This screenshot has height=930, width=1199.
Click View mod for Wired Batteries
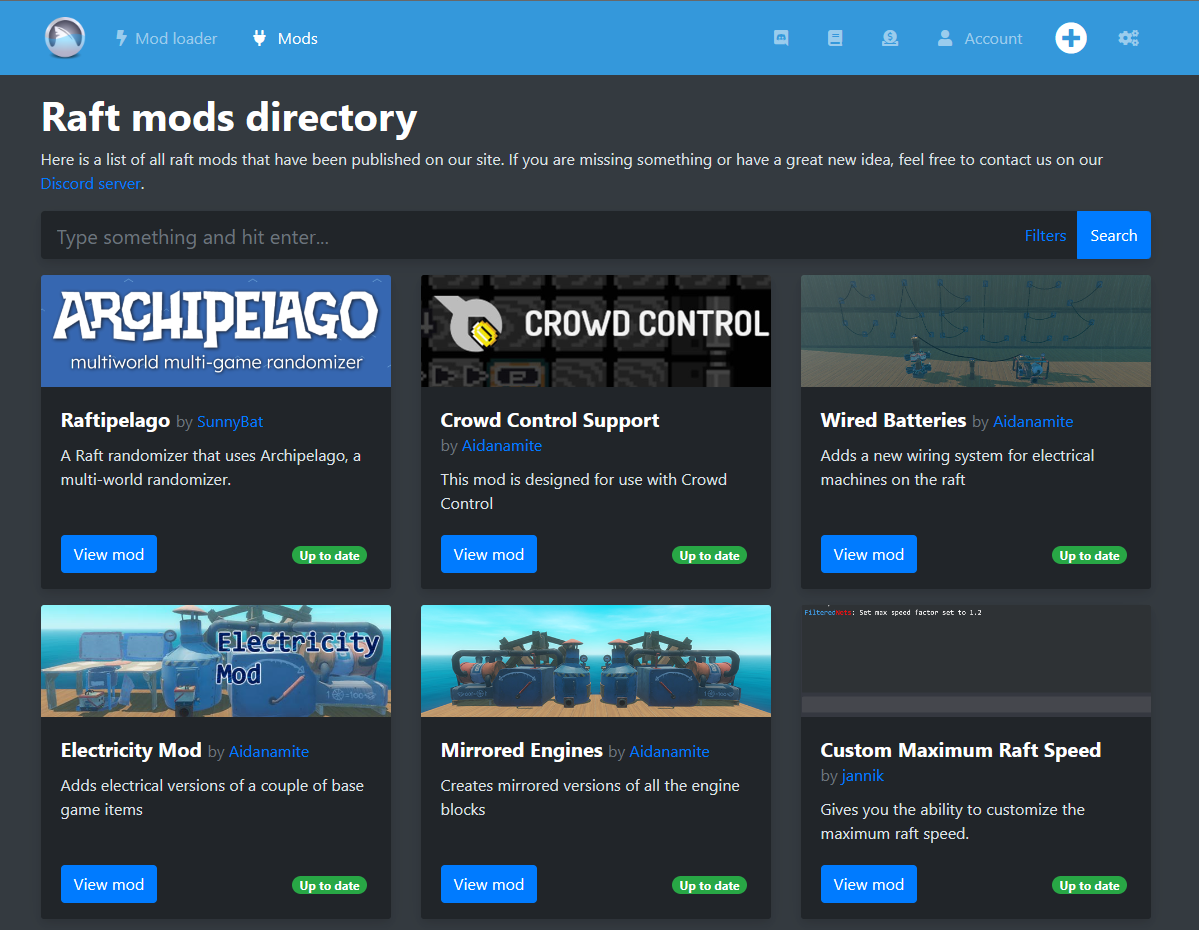[869, 554]
